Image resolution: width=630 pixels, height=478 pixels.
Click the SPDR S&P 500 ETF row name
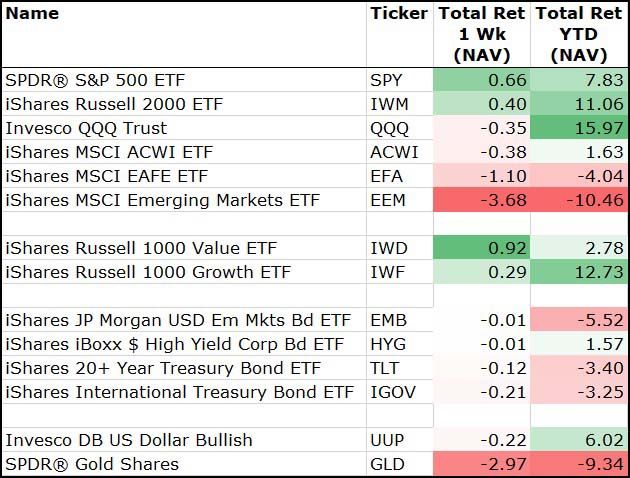[x=94, y=80]
